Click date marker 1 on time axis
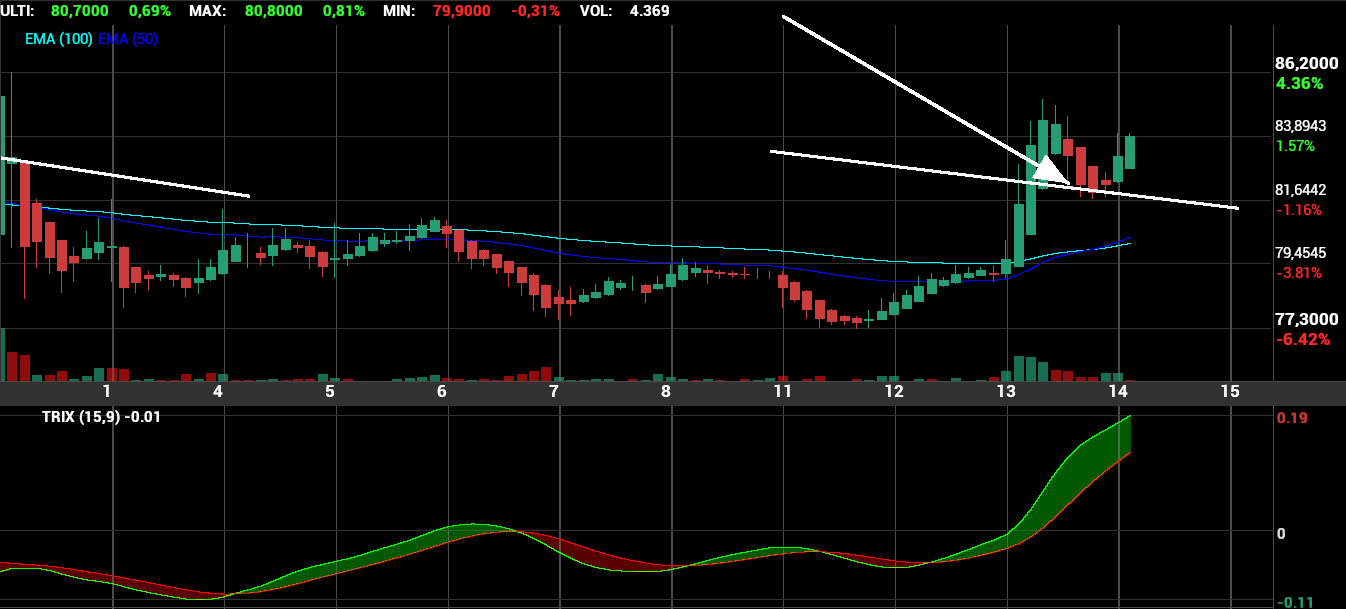Image resolution: width=1346 pixels, height=609 pixels. 107,391
